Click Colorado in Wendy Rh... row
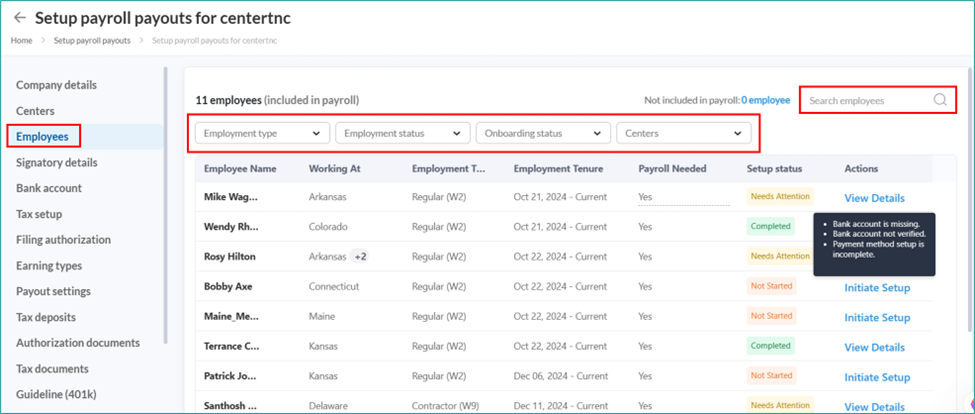 pyautogui.click(x=328, y=227)
